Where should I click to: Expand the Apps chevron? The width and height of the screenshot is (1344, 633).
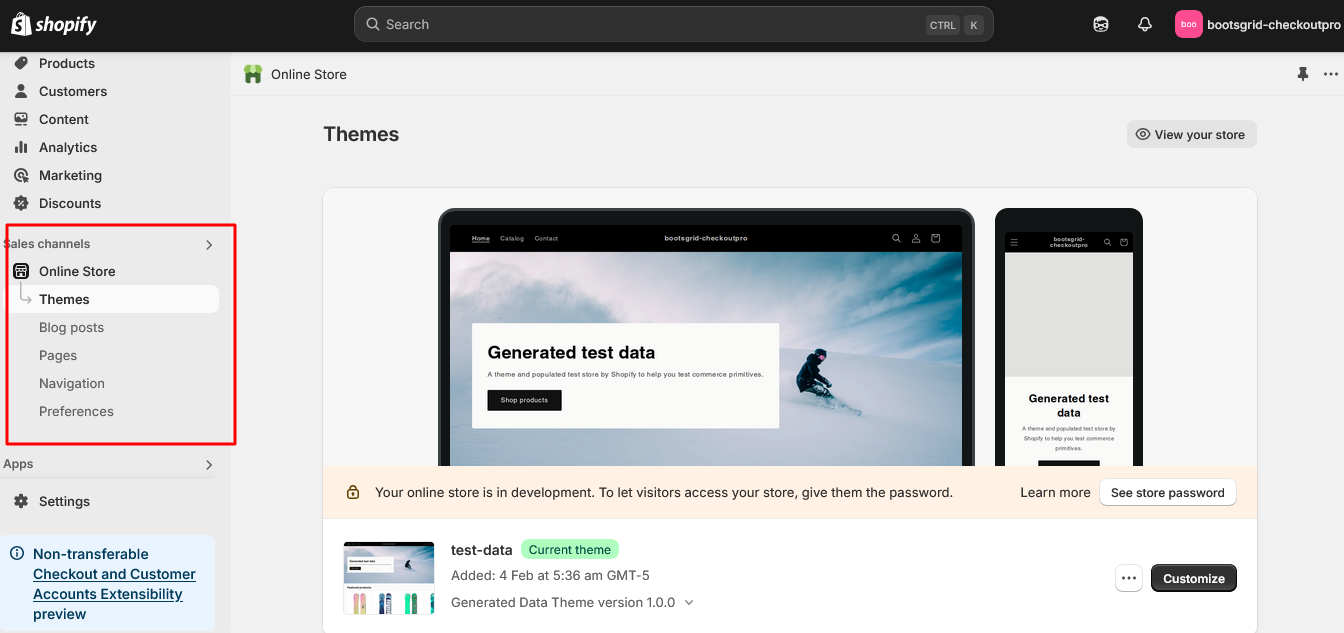(x=209, y=465)
